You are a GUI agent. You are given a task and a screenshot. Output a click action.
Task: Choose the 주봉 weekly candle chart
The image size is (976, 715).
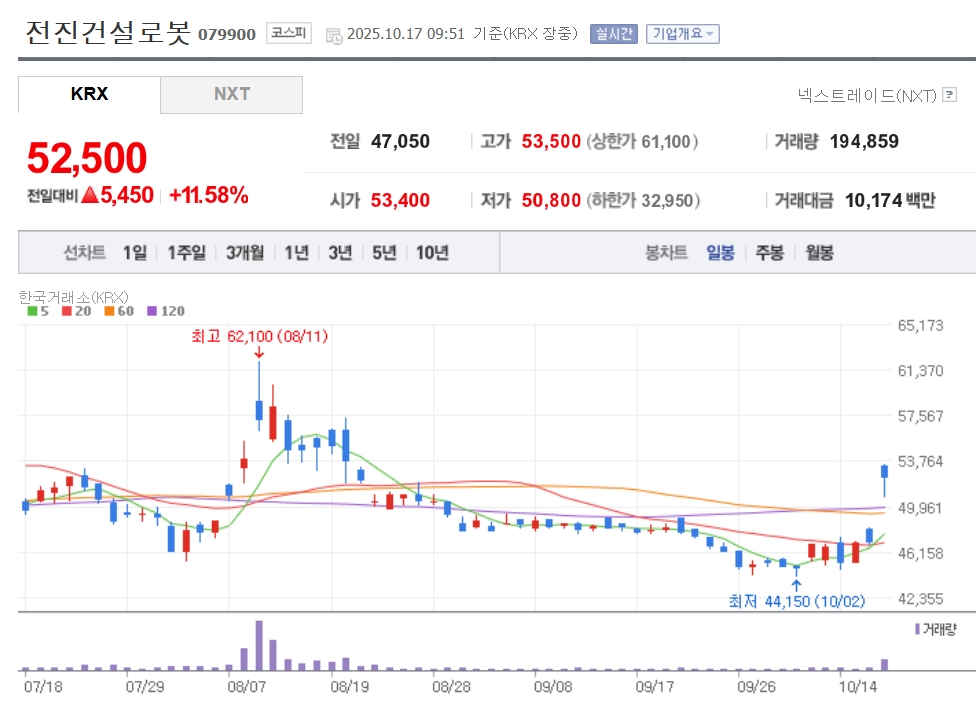(769, 253)
